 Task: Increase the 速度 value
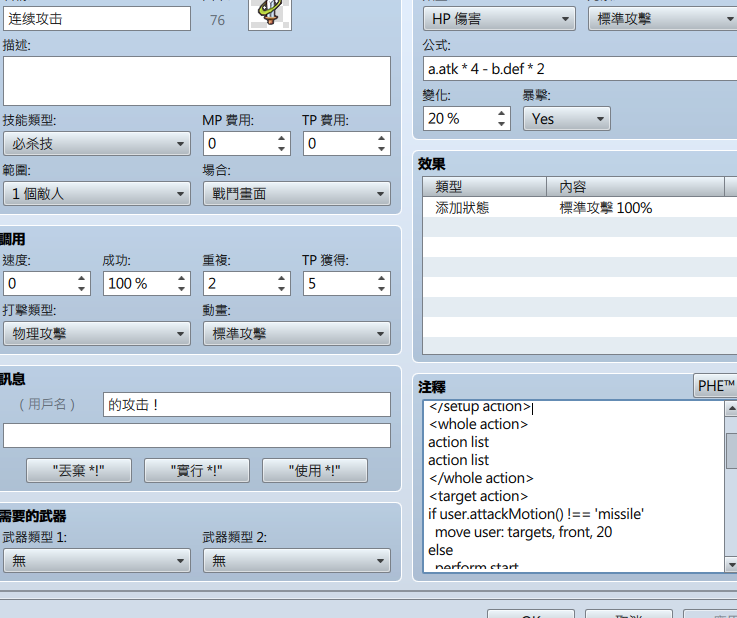tap(81, 278)
